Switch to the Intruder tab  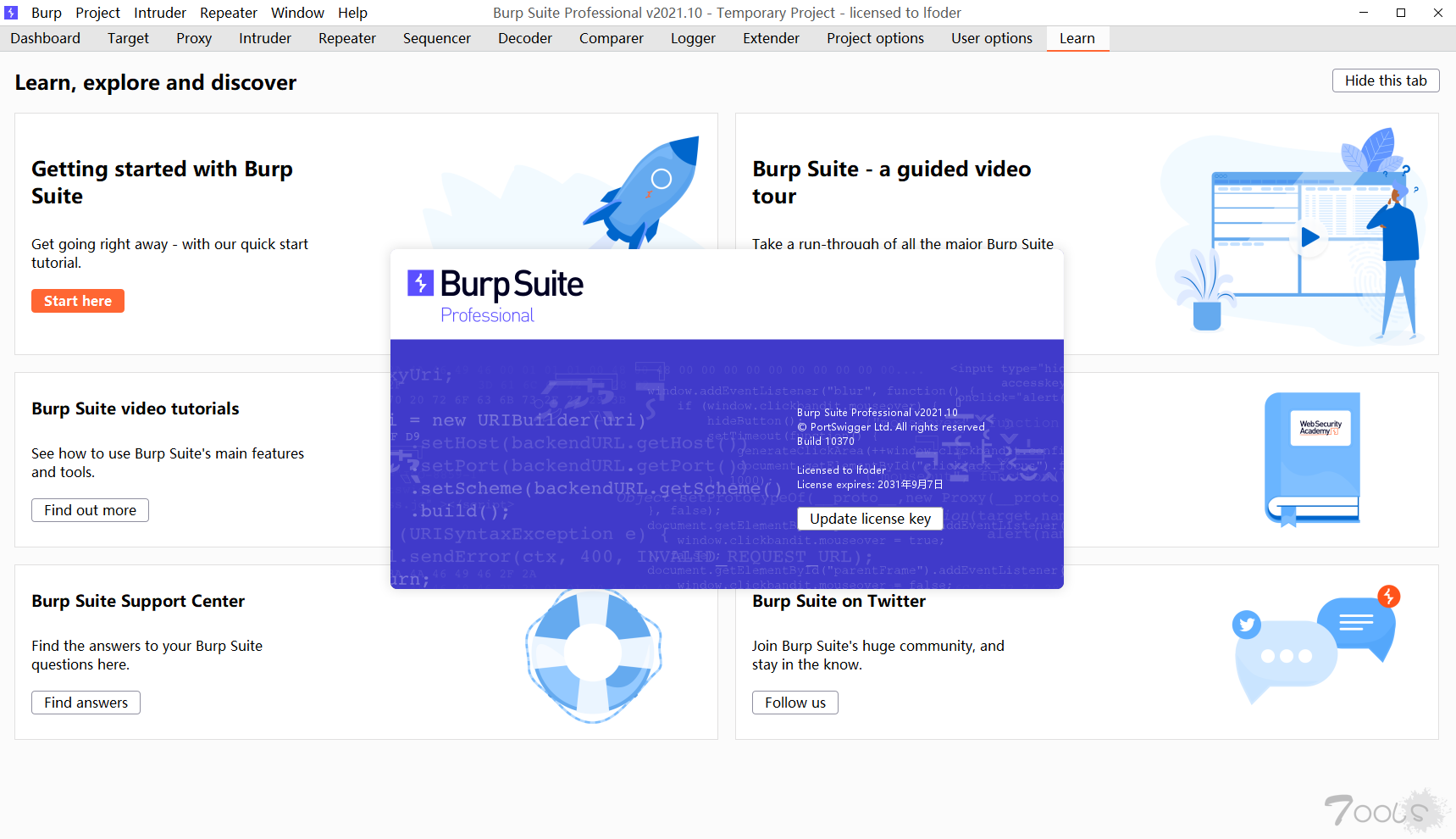pyautogui.click(x=265, y=38)
